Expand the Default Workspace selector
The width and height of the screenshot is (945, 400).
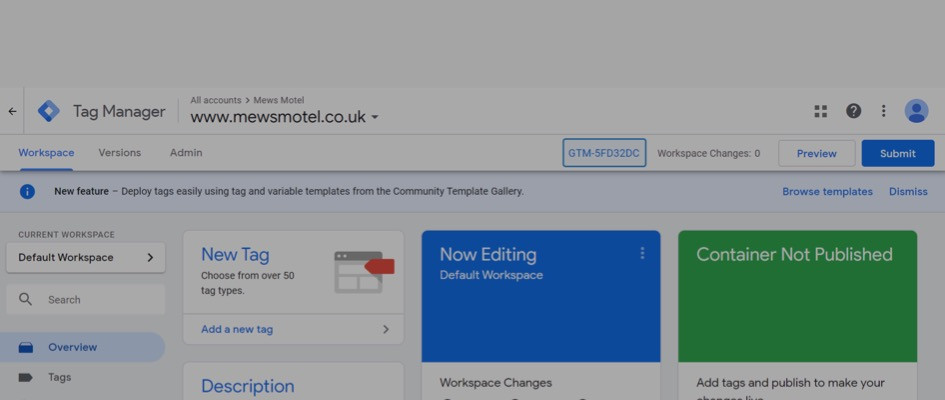pyautogui.click(x=86, y=258)
